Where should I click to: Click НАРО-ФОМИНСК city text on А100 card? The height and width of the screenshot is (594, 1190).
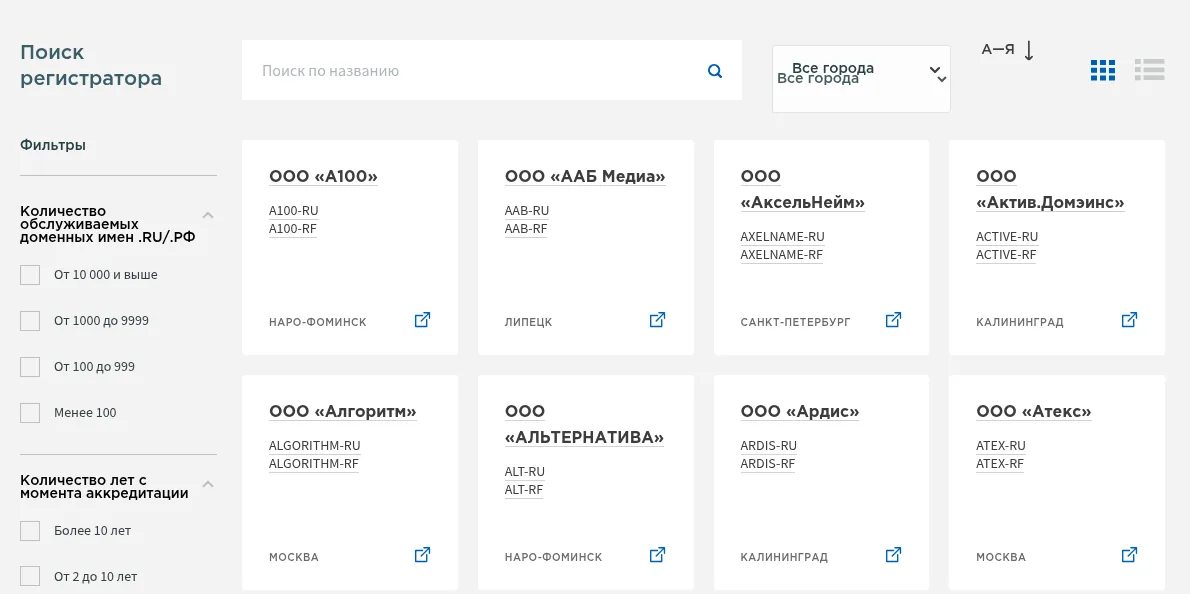point(317,322)
